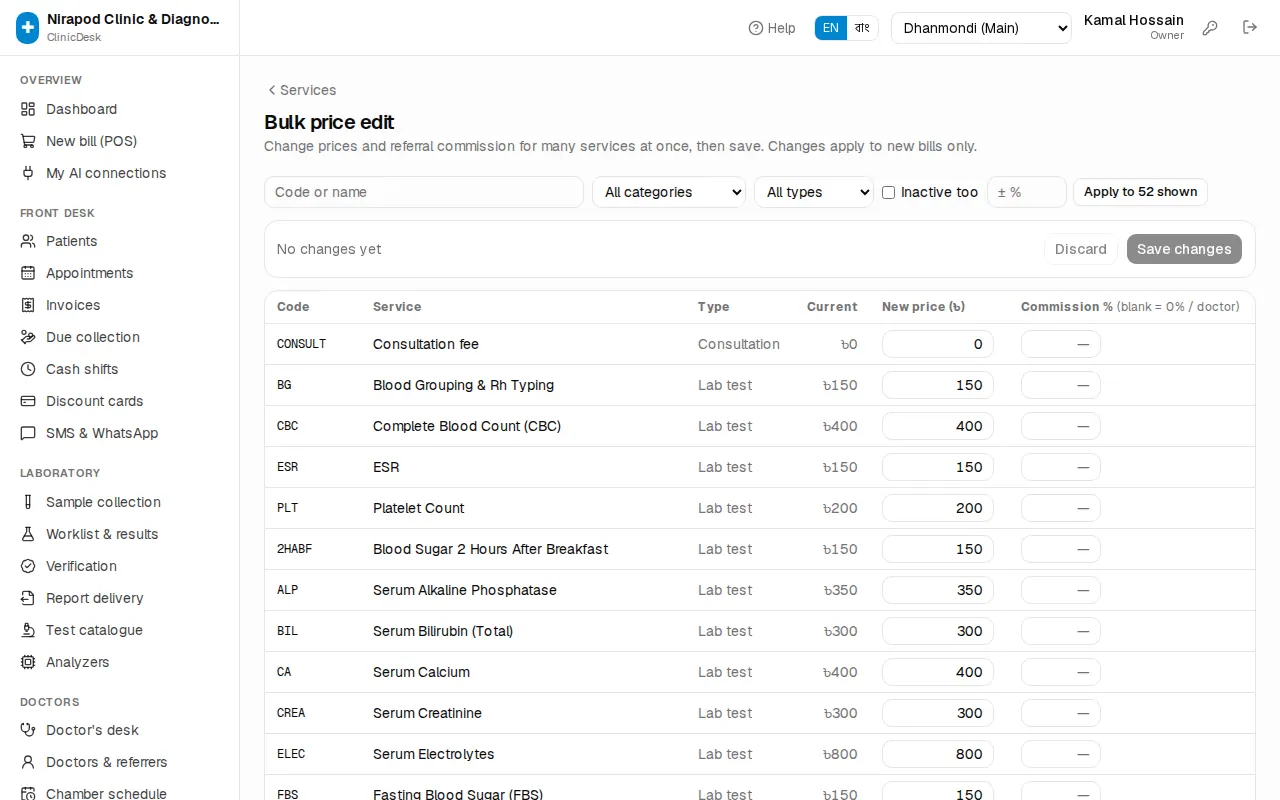Viewport: 1280px width, 800px height.
Task: Click the Discount cards card icon
Action: tap(28, 401)
